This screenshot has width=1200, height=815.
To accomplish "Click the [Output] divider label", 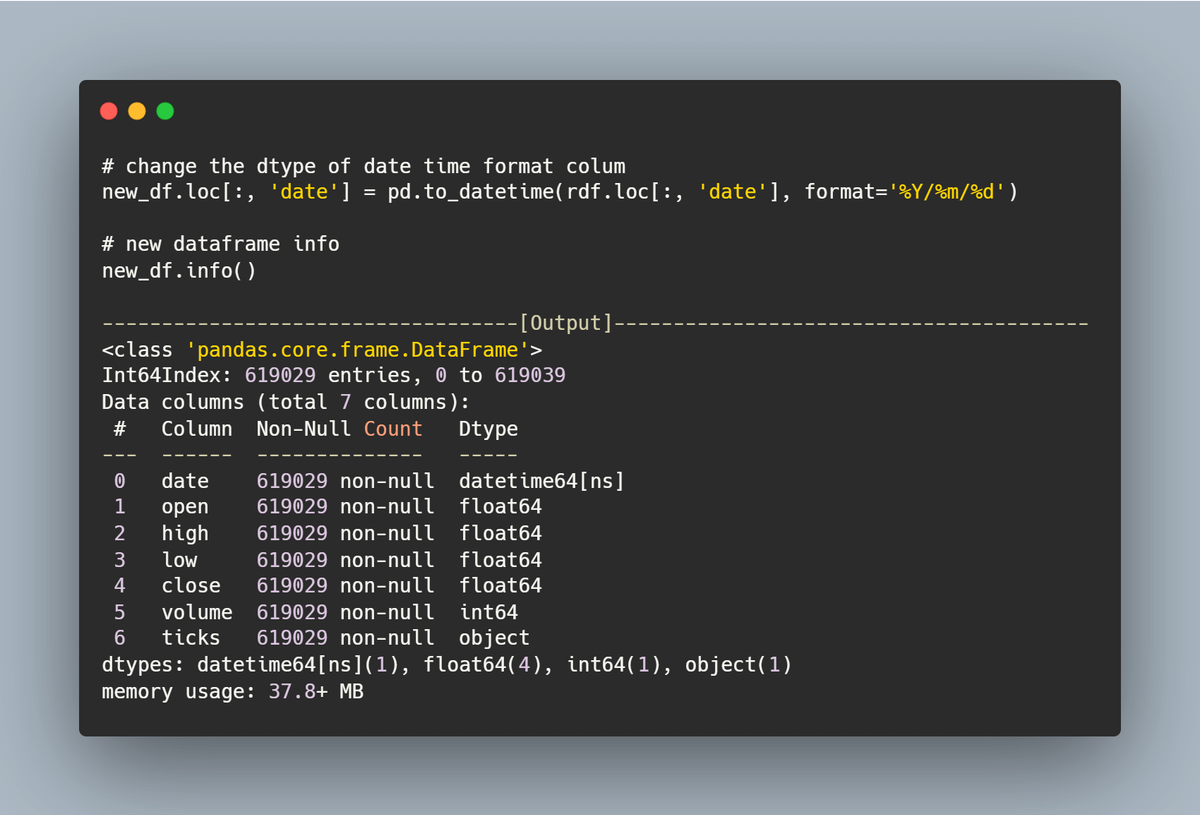I will 565,323.
